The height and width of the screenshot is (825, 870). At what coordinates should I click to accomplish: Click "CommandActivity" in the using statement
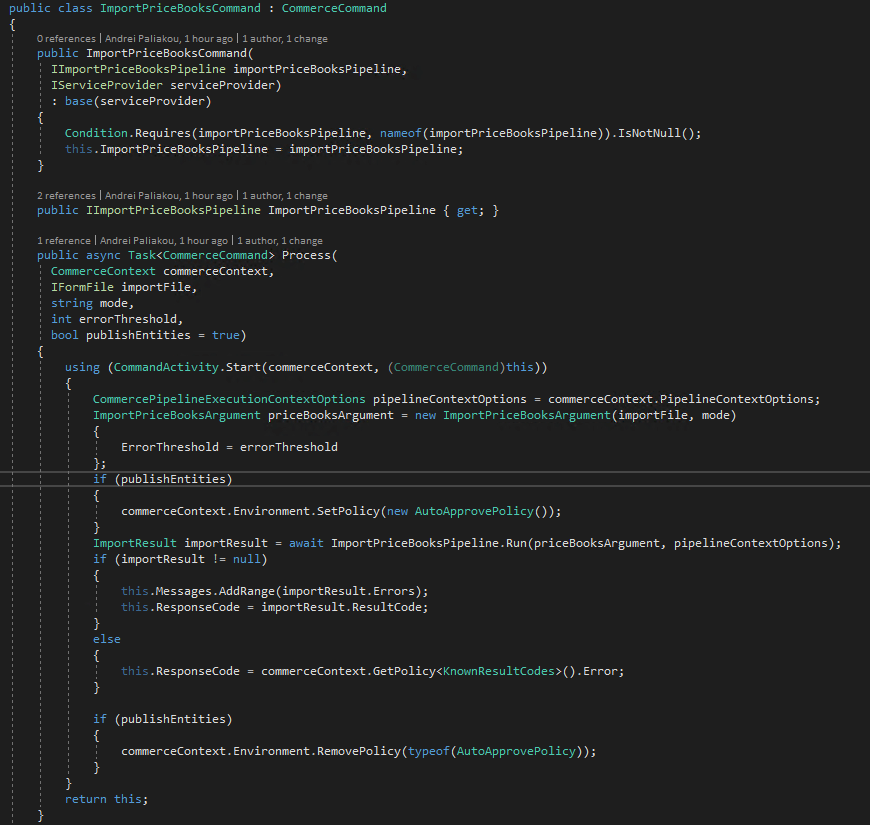pyautogui.click(x=166, y=367)
